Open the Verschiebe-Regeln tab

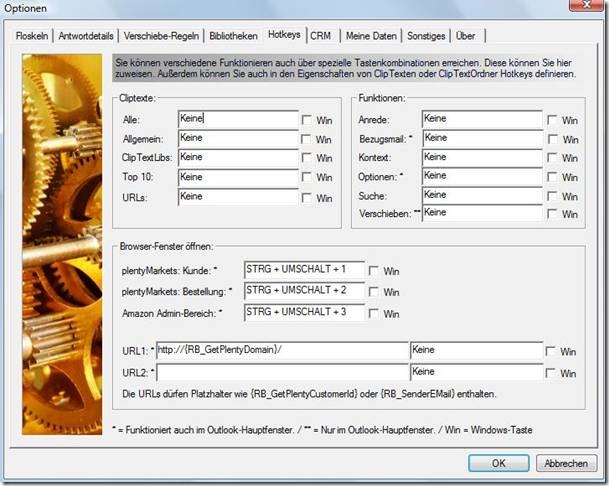click(161, 36)
